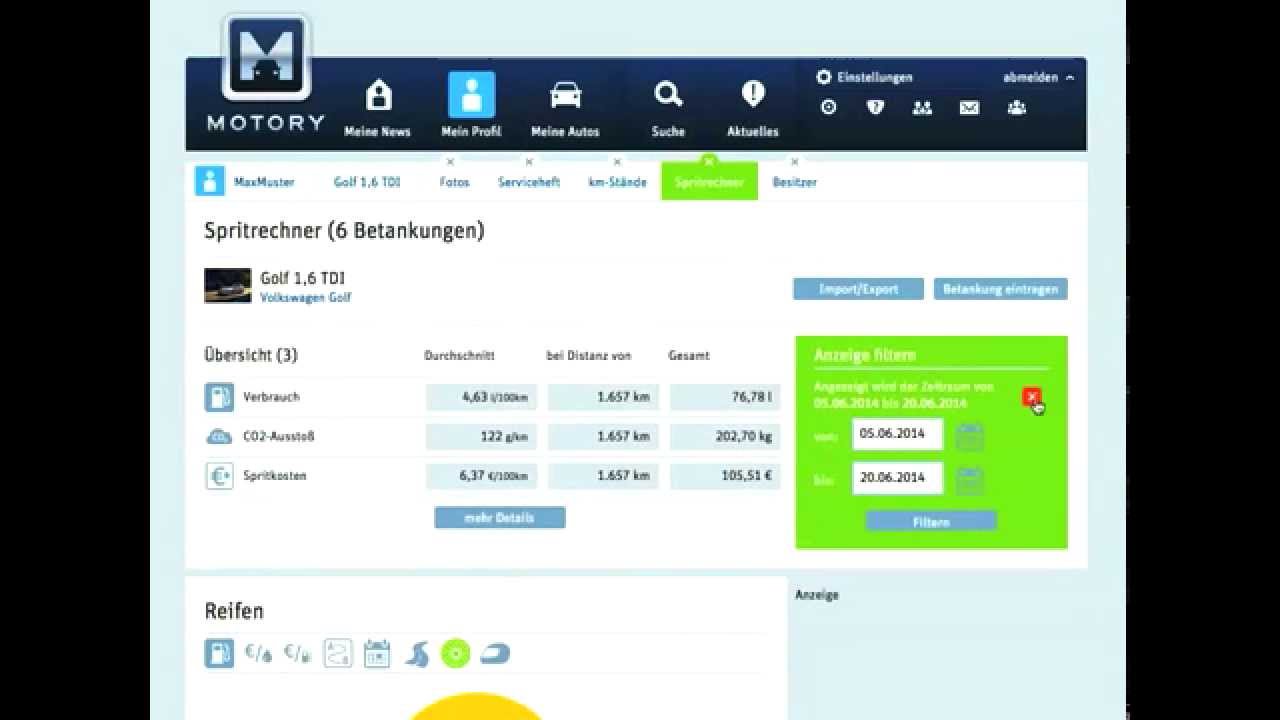
Task: Click the Filtern button
Action: [x=931, y=522]
